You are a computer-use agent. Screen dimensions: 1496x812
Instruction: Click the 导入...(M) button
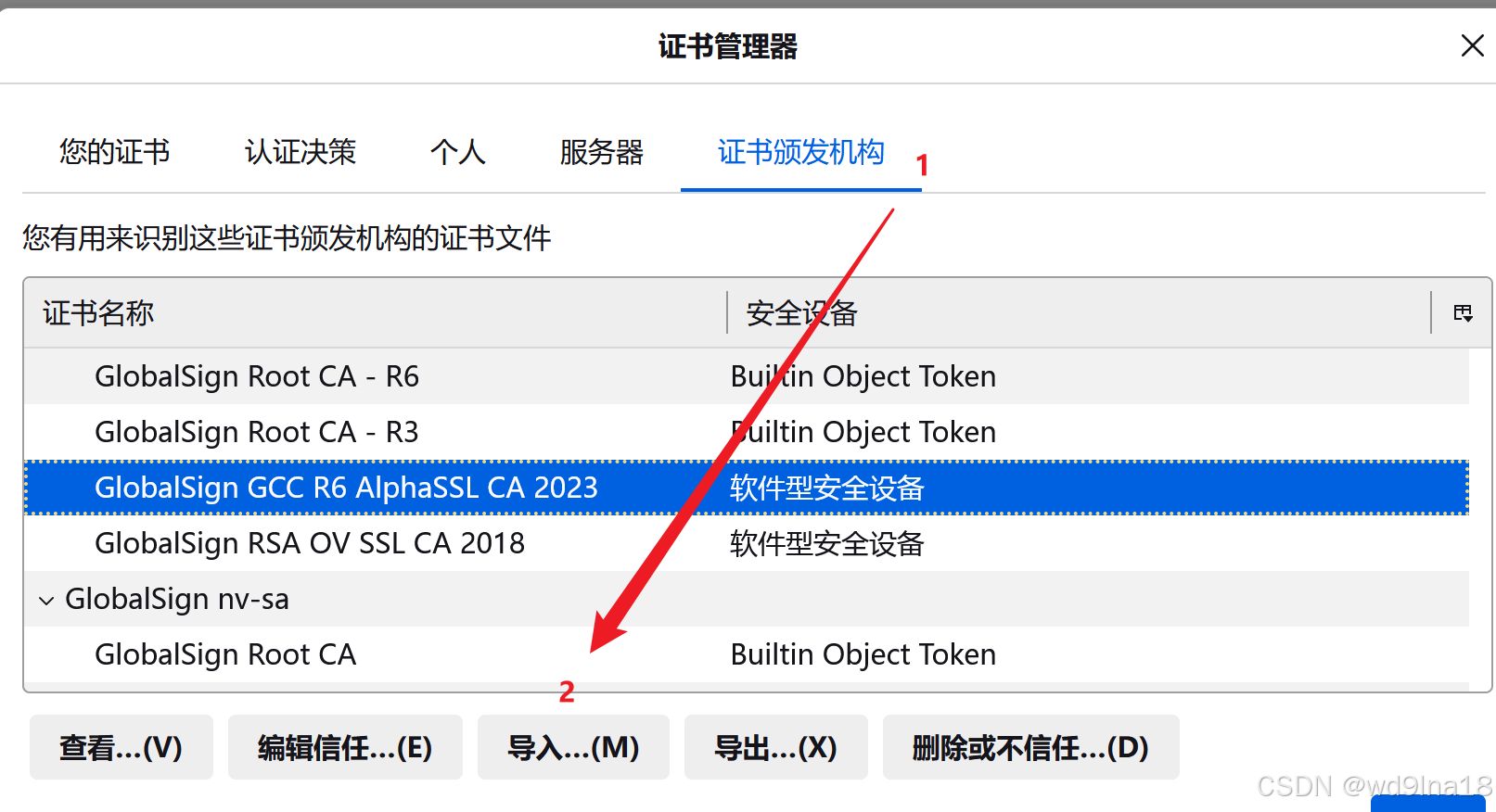click(x=573, y=747)
